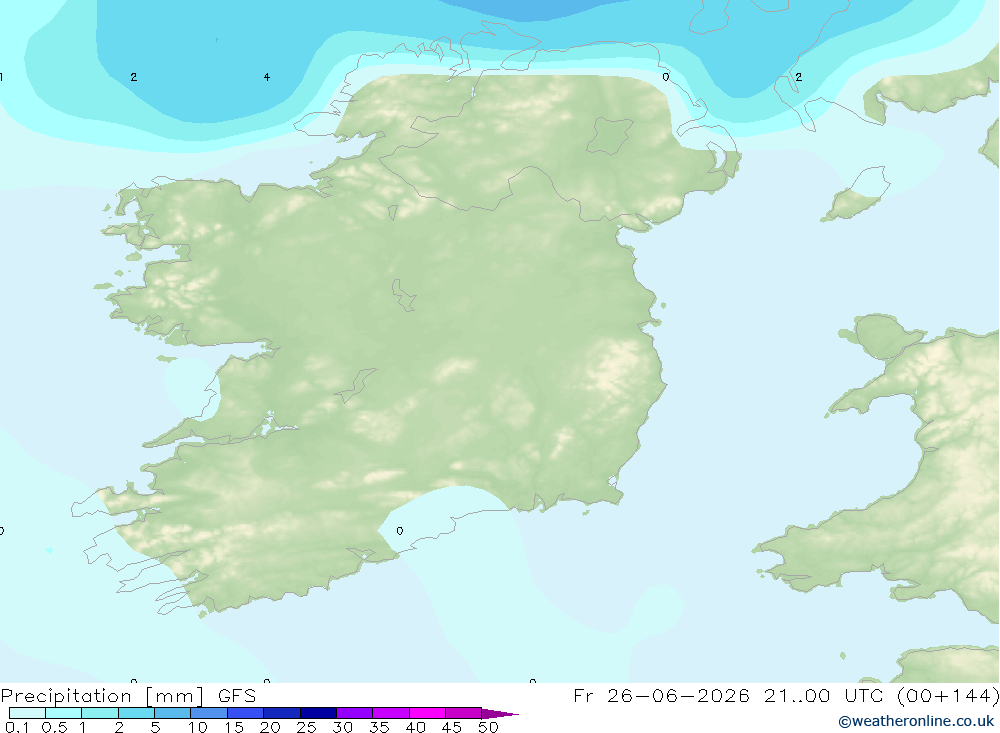The width and height of the screenshot is (1000, 733).
Task: Click the '0.5' legend scale label
Action: point(54,727)
